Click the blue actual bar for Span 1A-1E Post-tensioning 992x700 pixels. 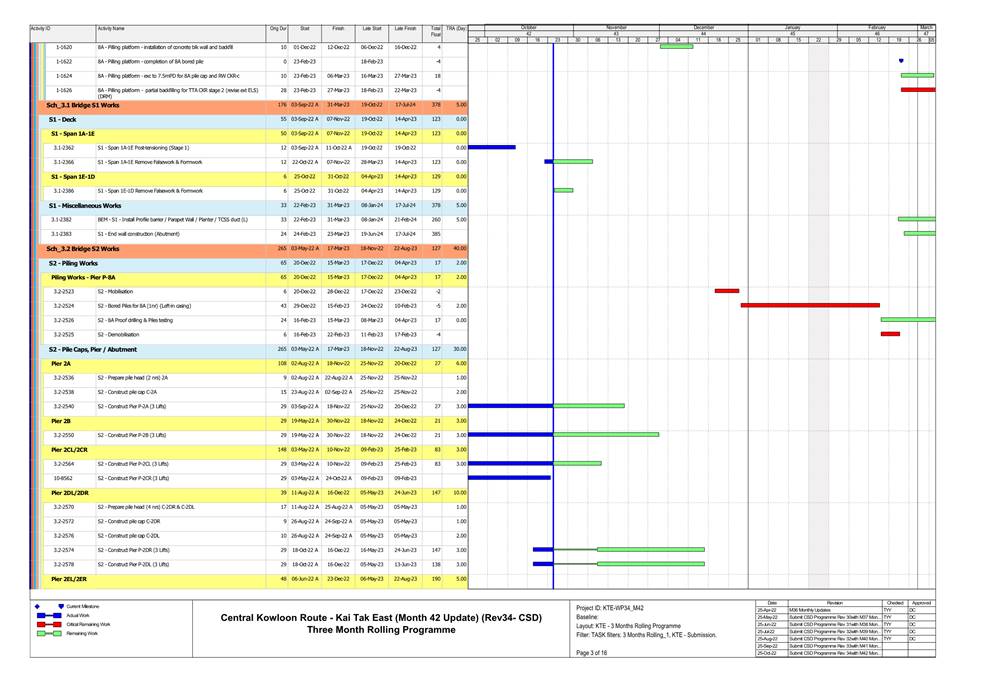(x=492, y=147)
